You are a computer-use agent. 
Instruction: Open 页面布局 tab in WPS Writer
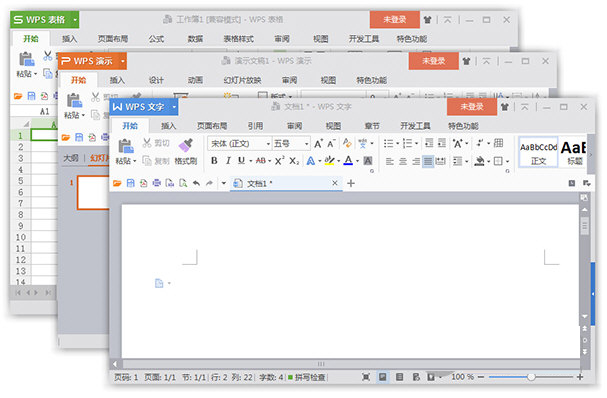tap(212, 126)
